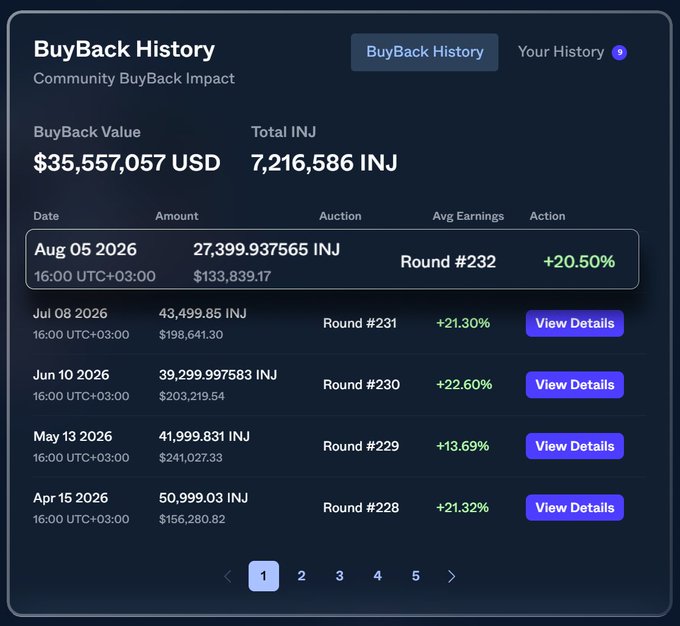The height and width of the screenshot is (626, 680).
Task: View Details for Round #231
Action: tap(575, 323)
